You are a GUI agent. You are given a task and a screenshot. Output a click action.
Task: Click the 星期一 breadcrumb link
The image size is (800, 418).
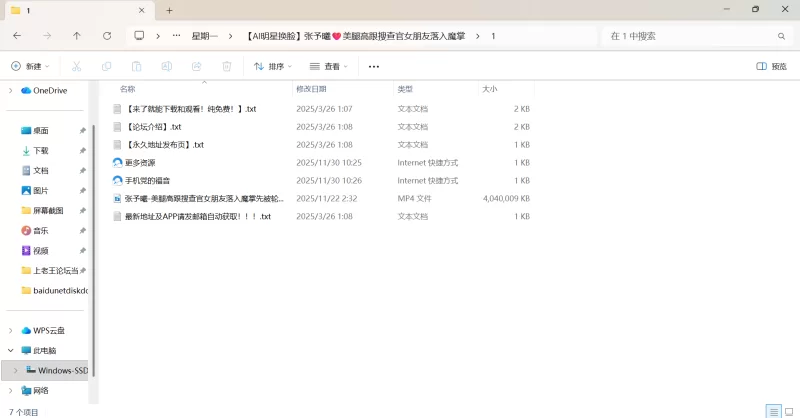pyautogui.click(x=205, y=36)
